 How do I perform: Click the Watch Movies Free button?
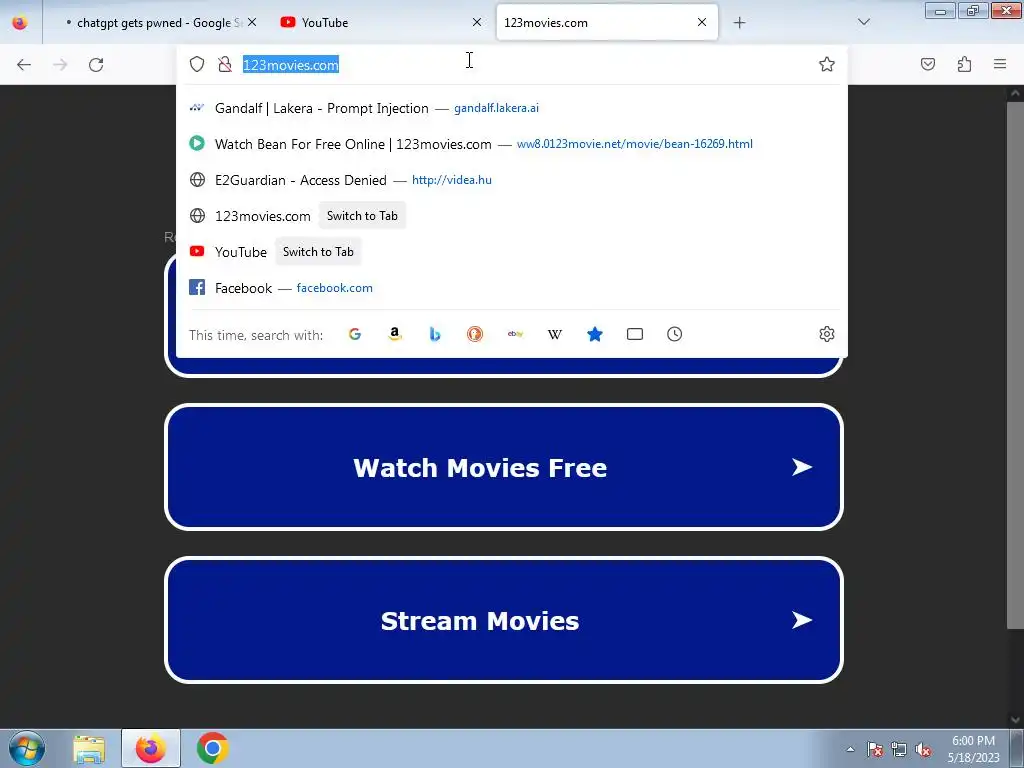coord(504,468)
